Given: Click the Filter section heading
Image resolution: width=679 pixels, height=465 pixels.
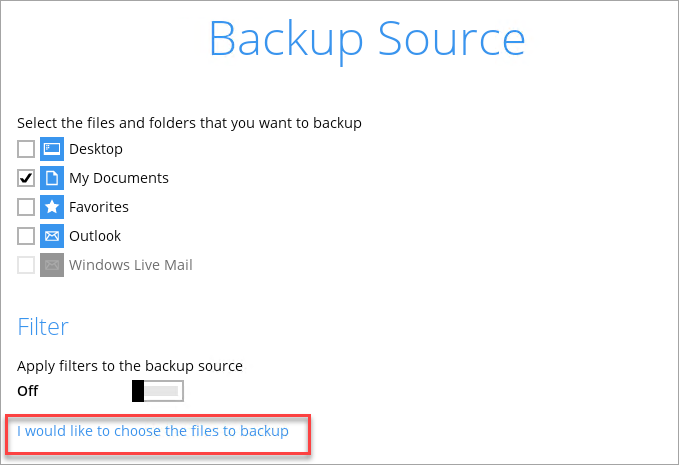Looking at the screenshot, I should point(43,326).
